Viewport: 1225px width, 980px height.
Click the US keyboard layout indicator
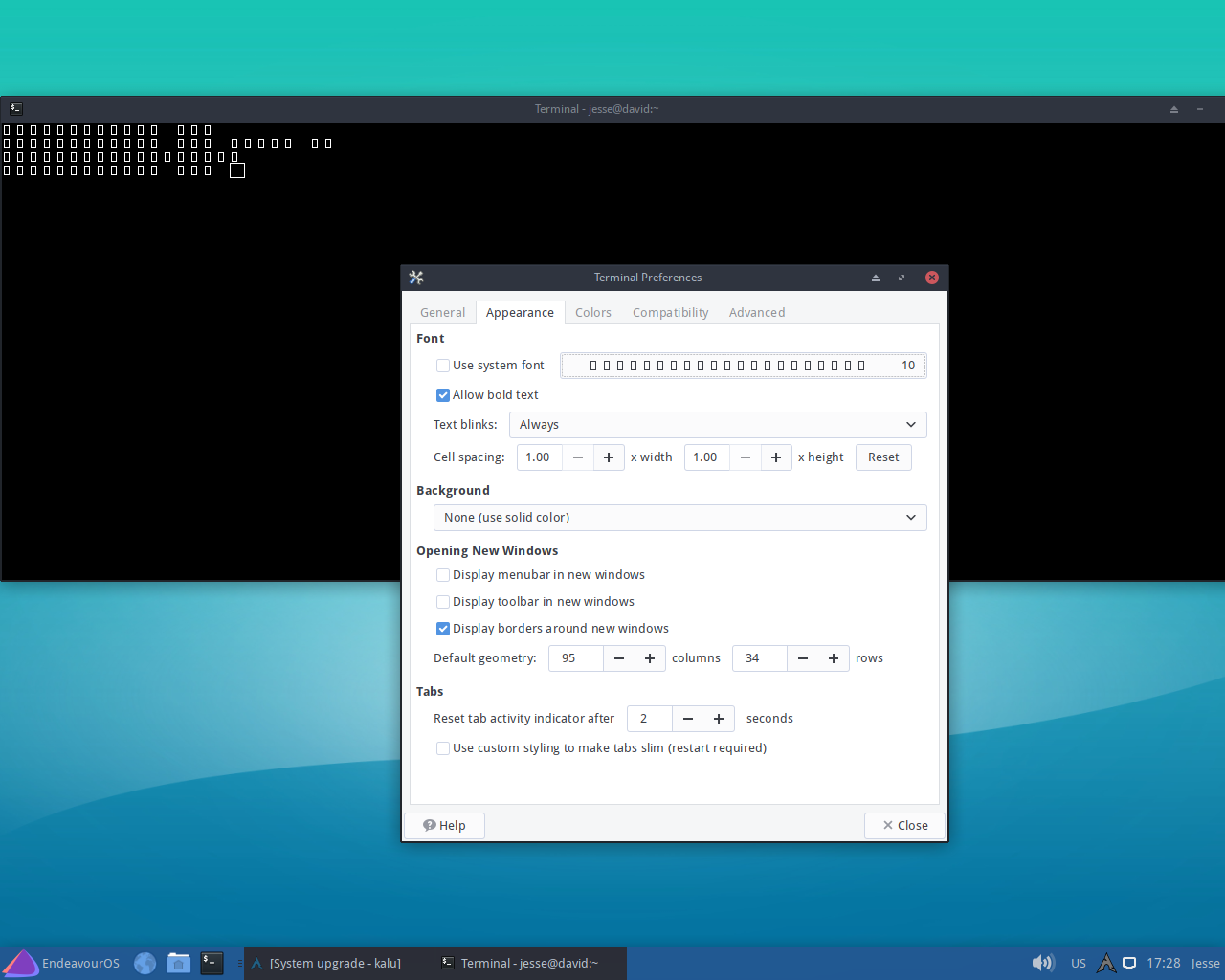1079,964
